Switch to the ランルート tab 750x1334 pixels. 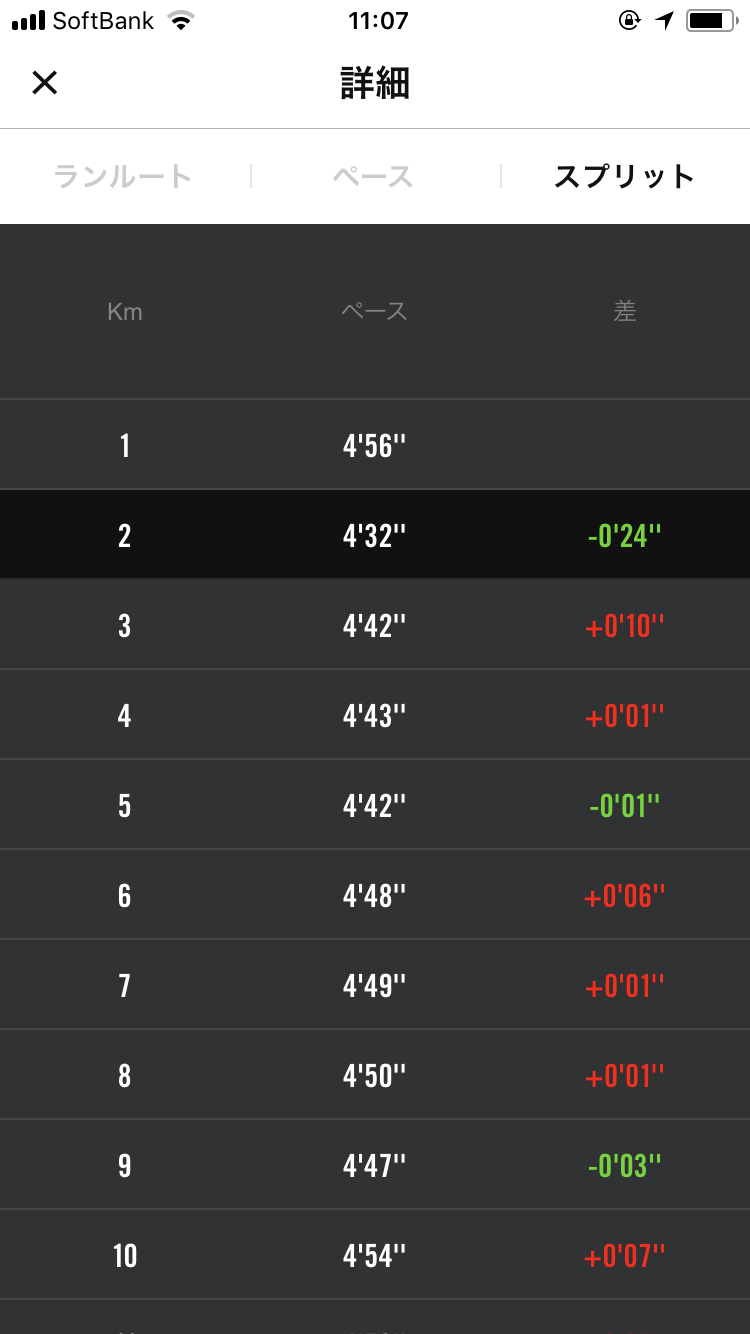tap(122, 177)
